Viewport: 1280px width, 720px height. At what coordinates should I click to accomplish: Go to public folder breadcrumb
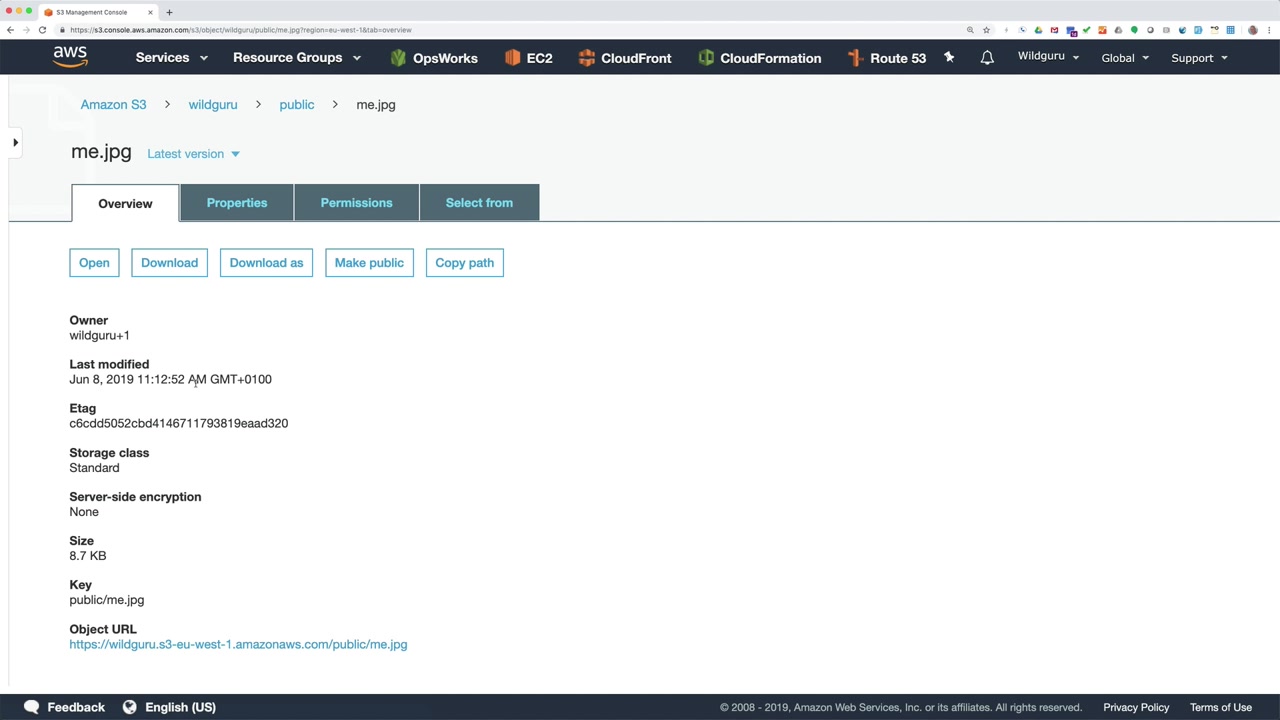pos(296,105)
